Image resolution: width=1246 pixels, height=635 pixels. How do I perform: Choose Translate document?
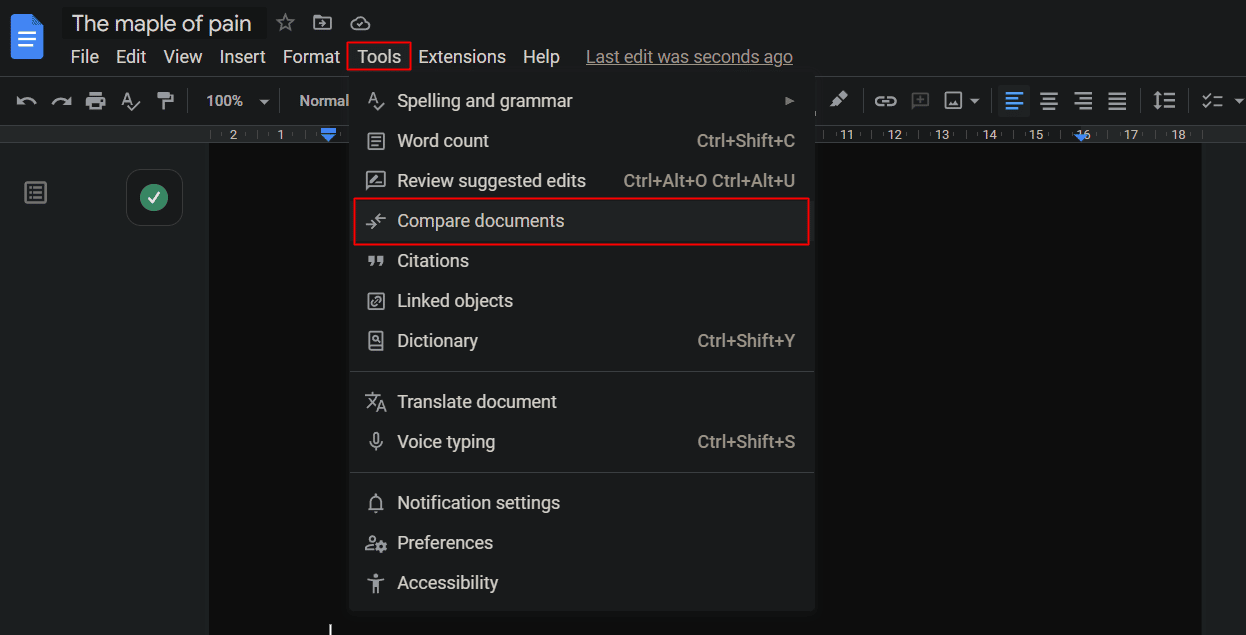point(582,402)
